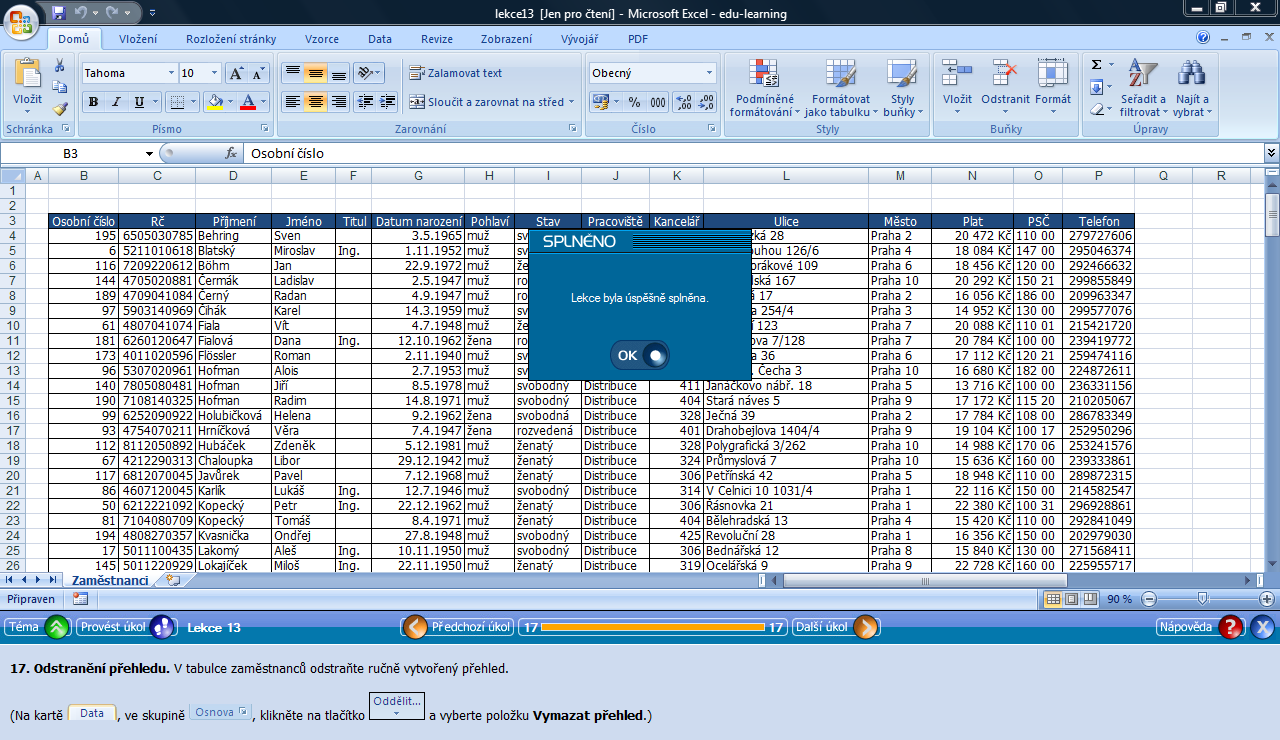Viewport: 1280px width, 740px height.
Task: Click the Increase Font Size icon
Action: (235, 74)
